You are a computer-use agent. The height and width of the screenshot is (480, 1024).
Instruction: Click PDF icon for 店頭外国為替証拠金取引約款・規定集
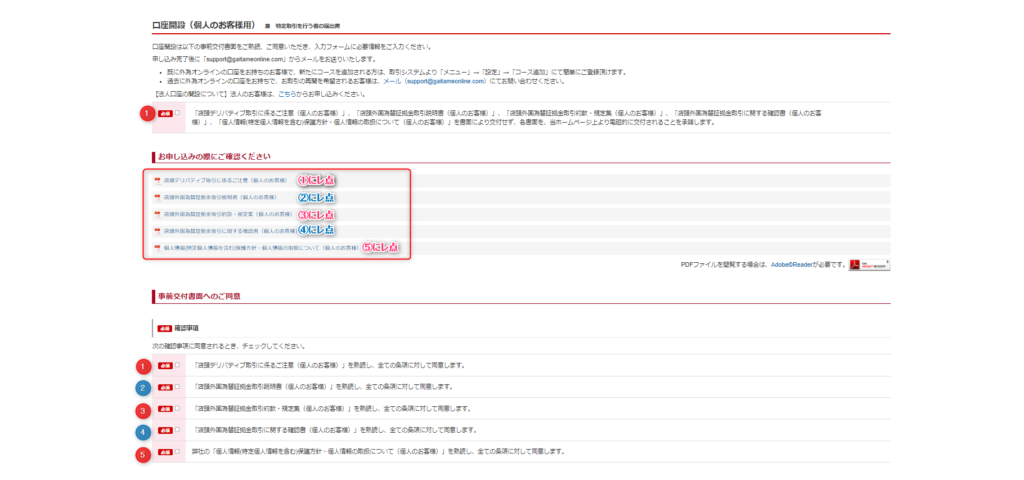[x=157, y=214]
